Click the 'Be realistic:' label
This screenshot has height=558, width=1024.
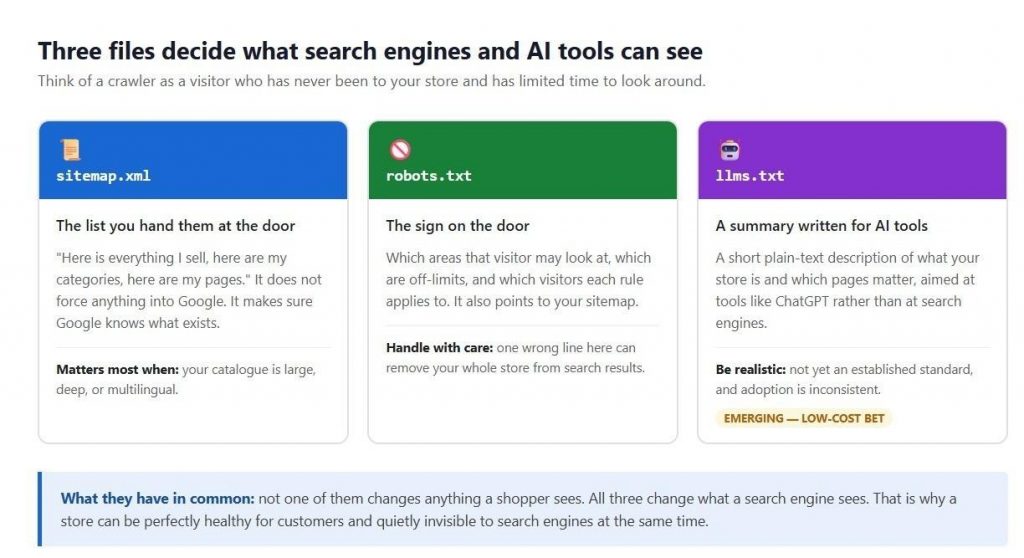[x=751, y=370]
